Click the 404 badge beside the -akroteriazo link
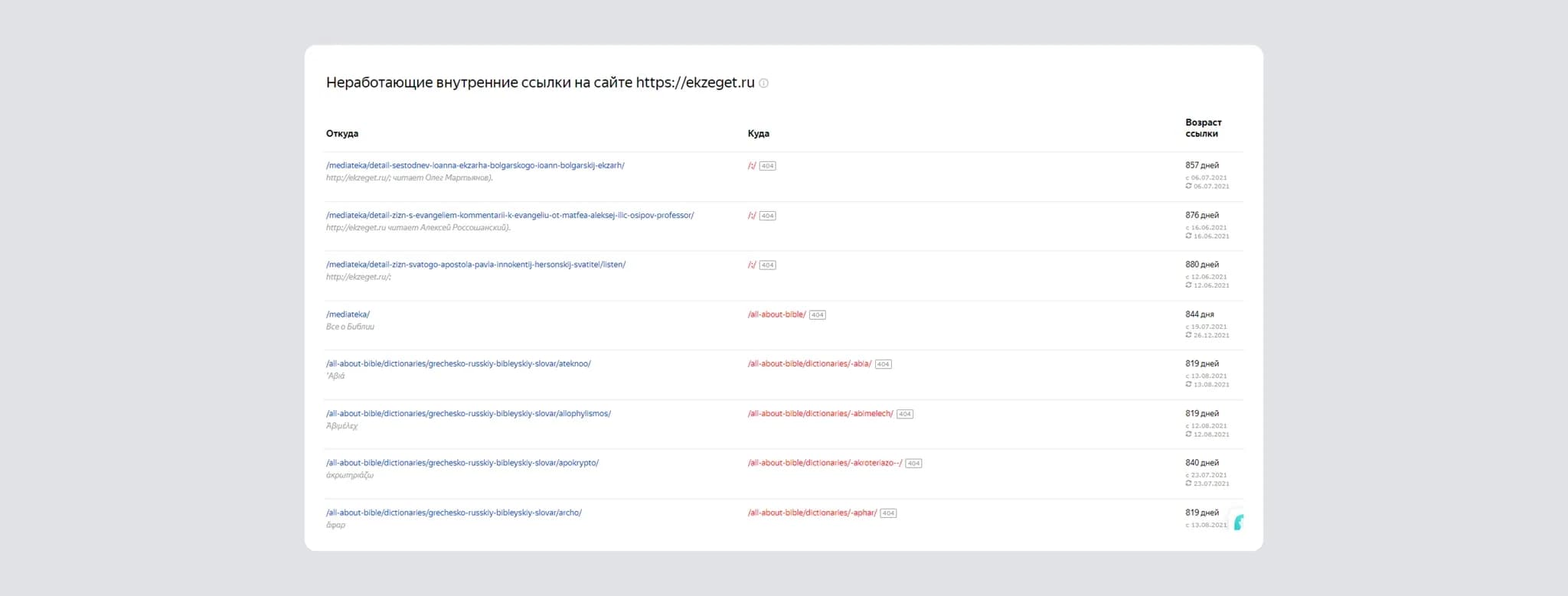 click(x=913, y=464)
